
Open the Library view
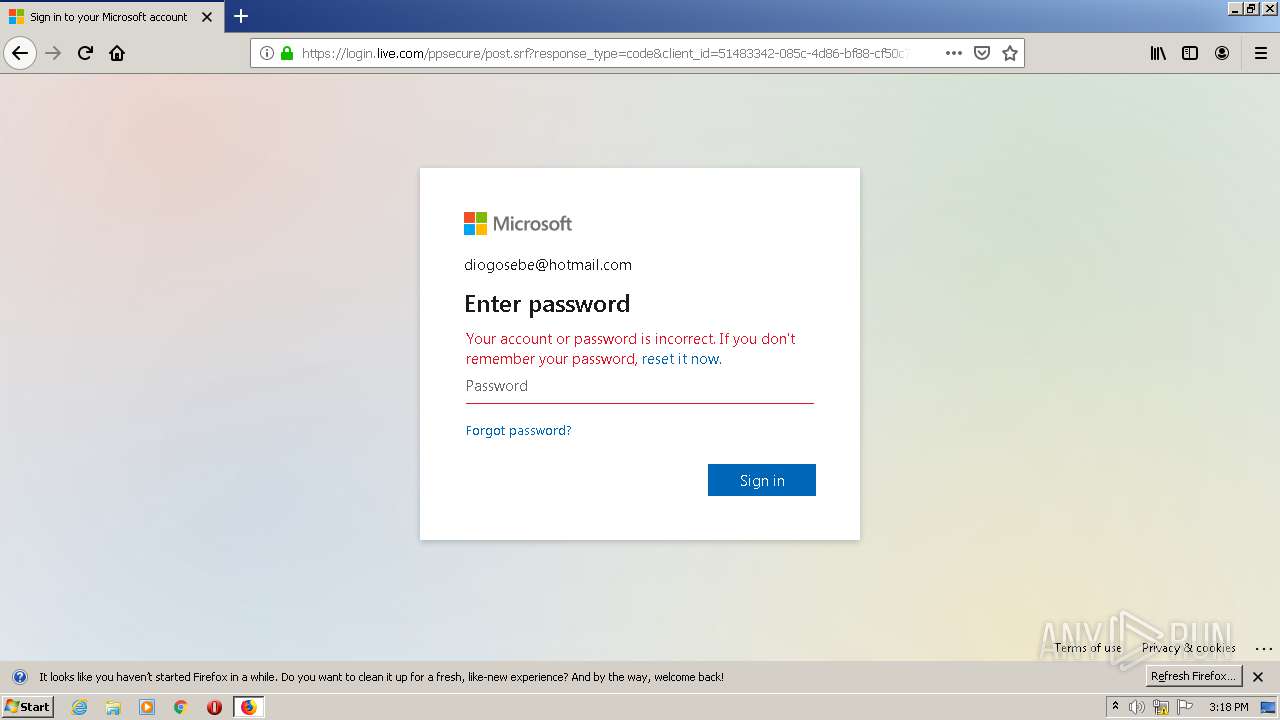tap(1158, 53)
